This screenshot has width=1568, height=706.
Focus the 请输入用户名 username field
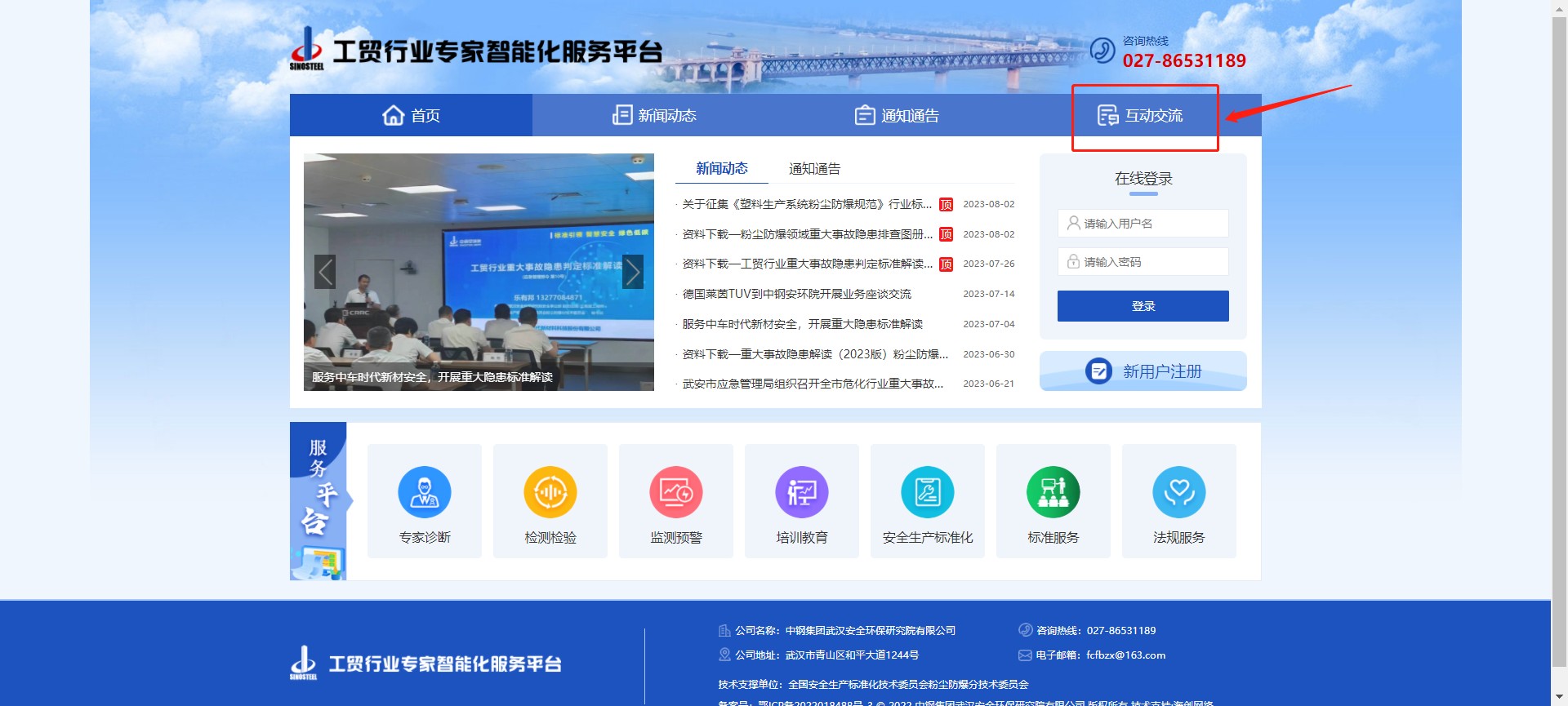coord(1143,224)
